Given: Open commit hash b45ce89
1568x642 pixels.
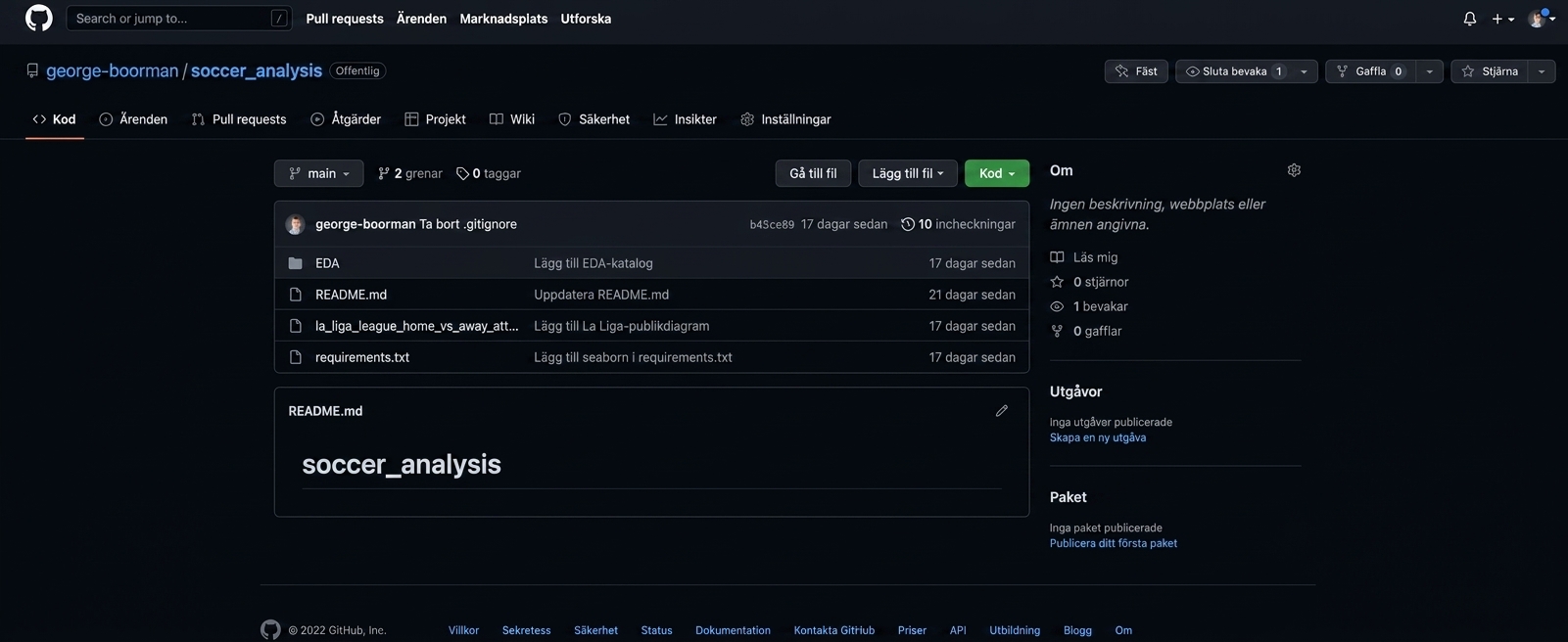Looking at the screenshot, I should click(x=772, y=224).
